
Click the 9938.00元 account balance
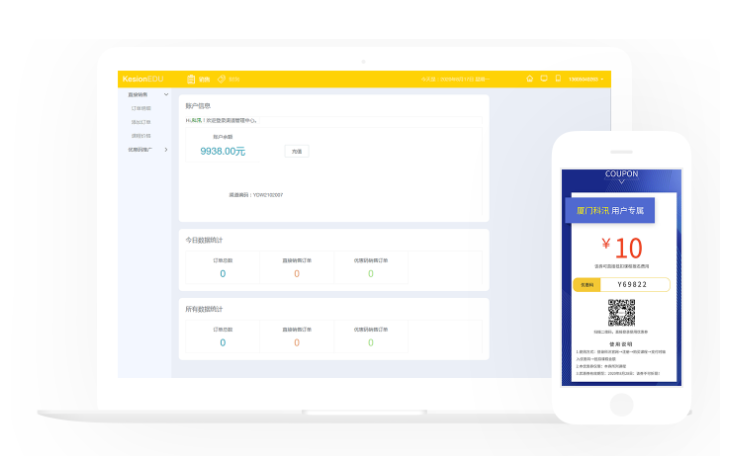click(x=222, y=151)
